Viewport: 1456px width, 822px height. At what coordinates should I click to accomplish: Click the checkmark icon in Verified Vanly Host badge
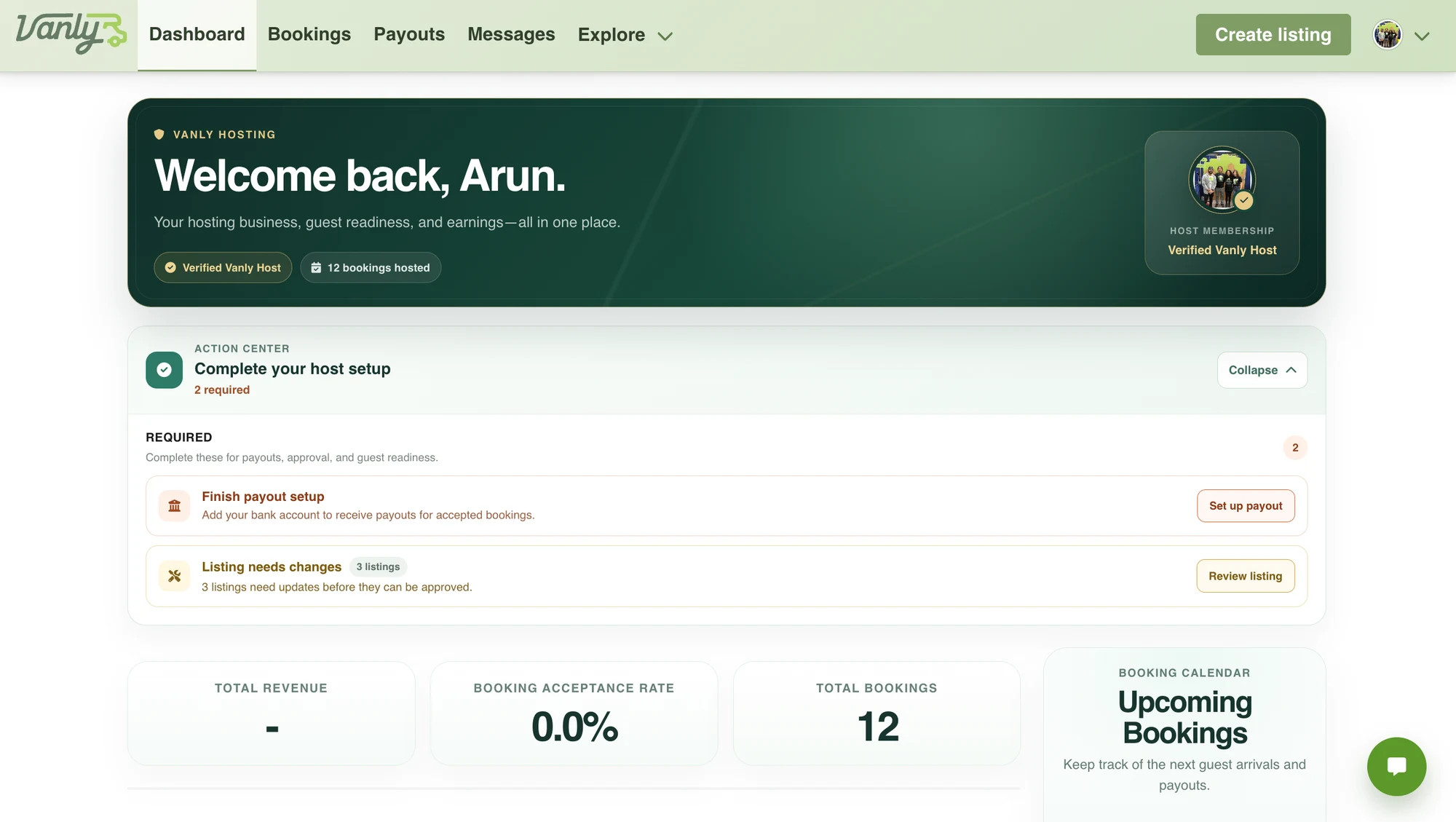170,268
